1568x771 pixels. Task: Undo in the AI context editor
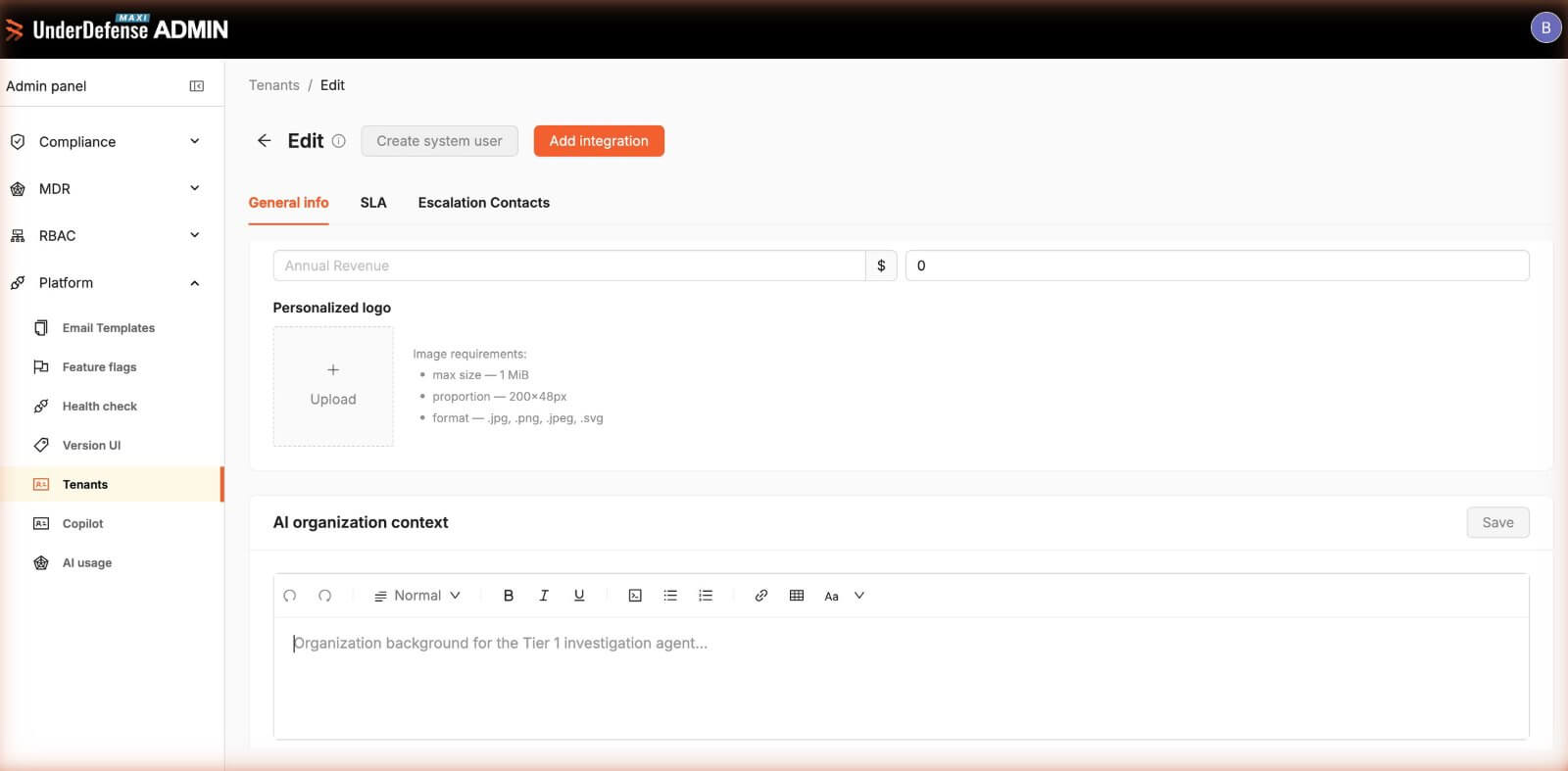point(290,596)
